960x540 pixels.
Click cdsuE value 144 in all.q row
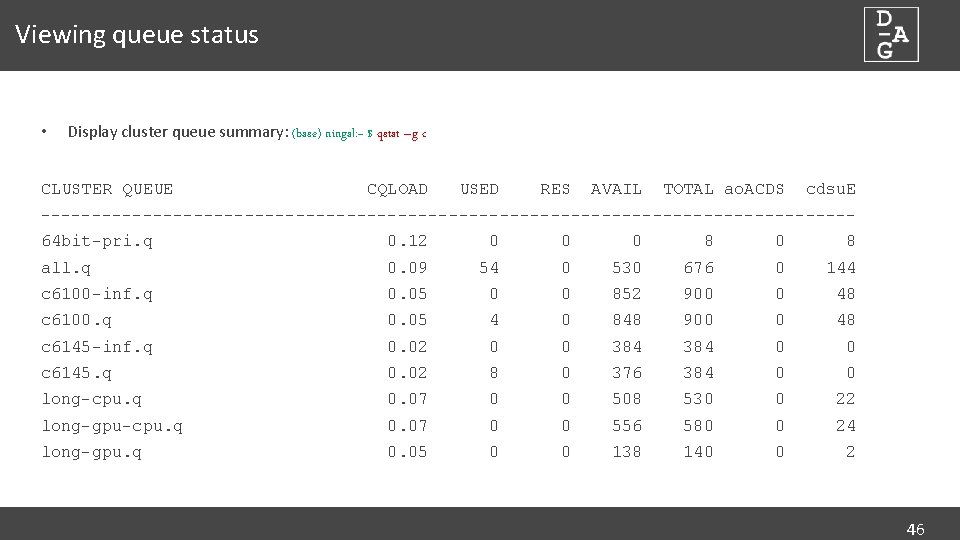click(841, 268)
